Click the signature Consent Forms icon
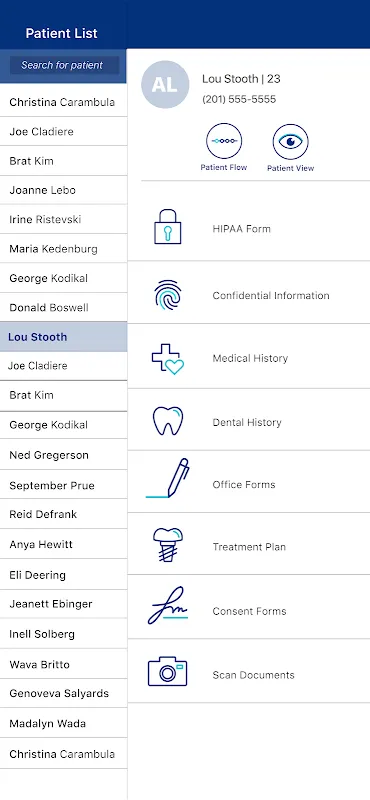 coord(168,606)
